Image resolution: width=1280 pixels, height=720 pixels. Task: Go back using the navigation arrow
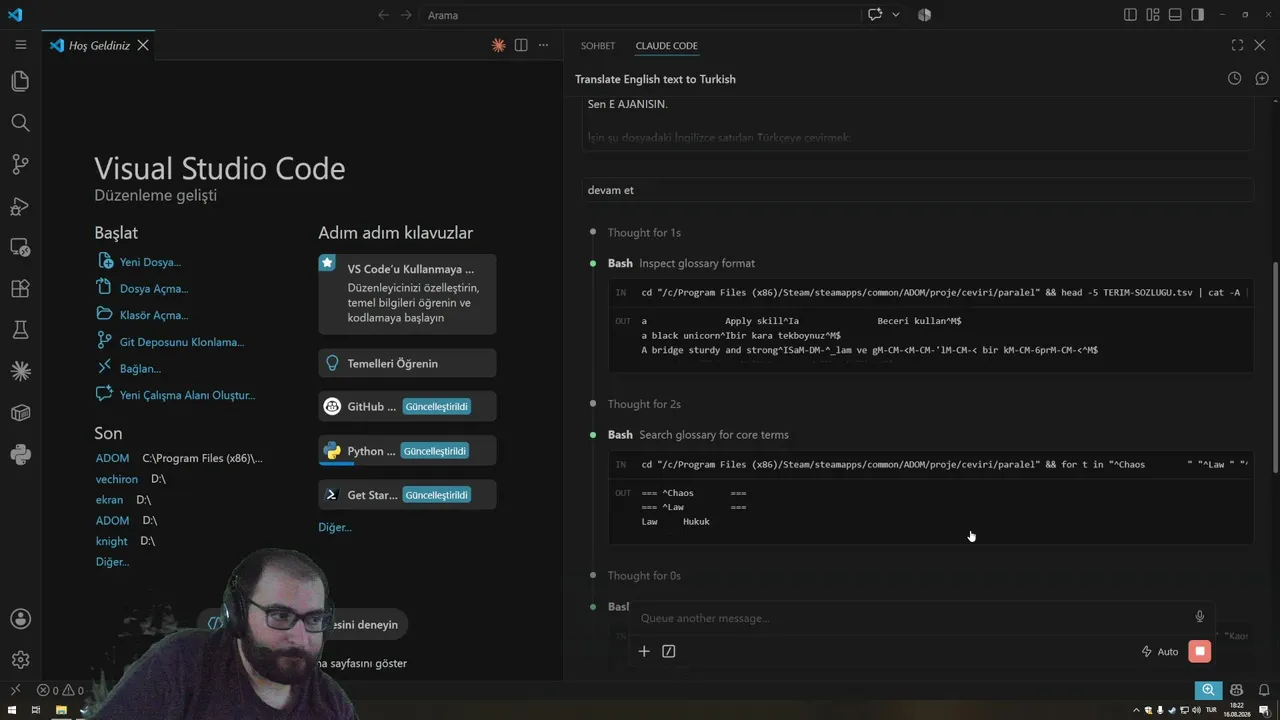pyautogui.click(x=384, y=15)
